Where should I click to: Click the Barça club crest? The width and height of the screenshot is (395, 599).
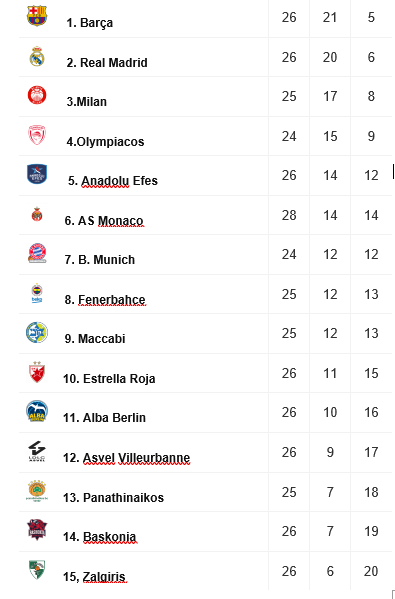[x=37, y=16]
